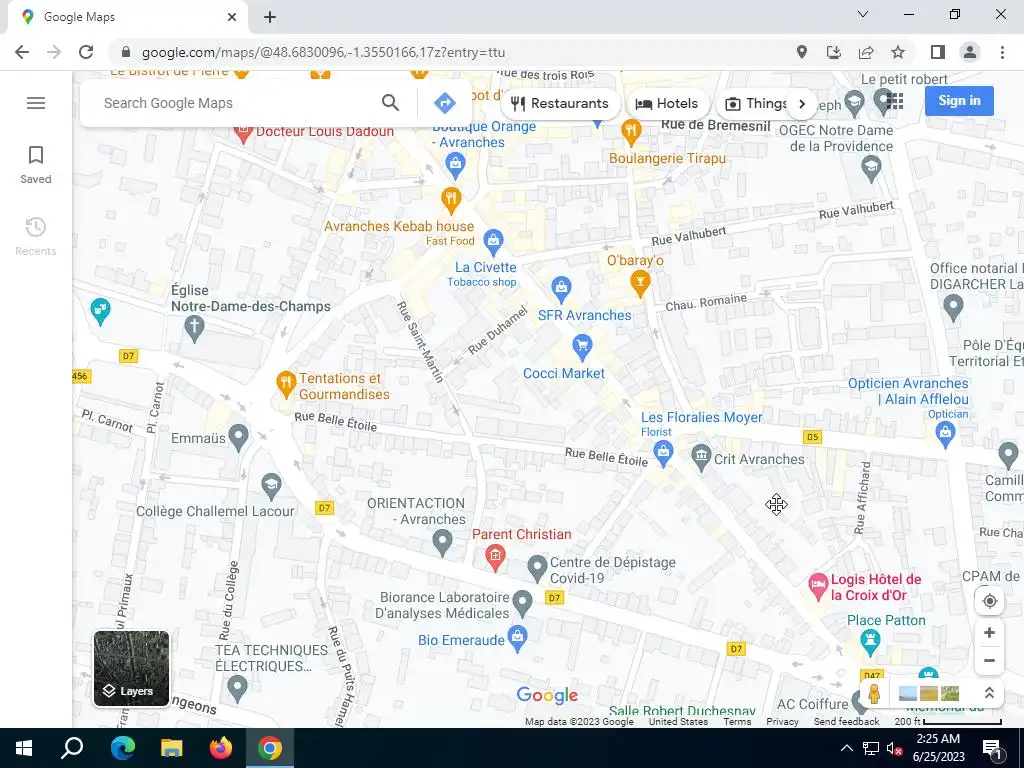Click the Crit Avranches museum-style pin

coord(701,458)
